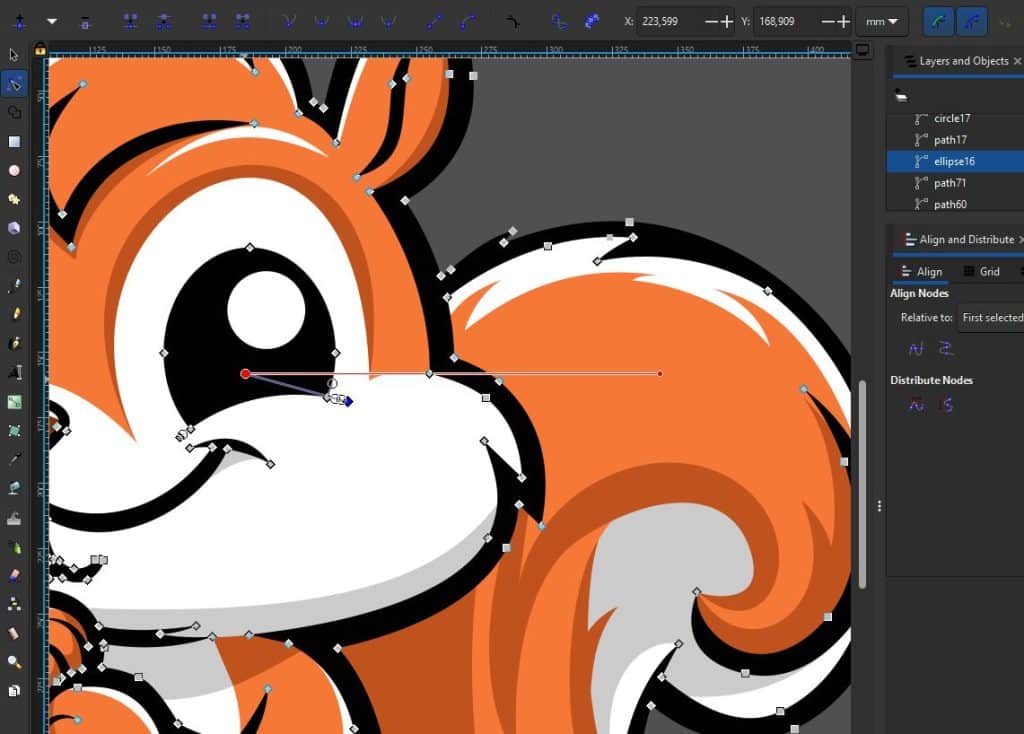Convert selected segments to straight lines
Viewport: 1024px width, 734px height.
pos(434,22)
